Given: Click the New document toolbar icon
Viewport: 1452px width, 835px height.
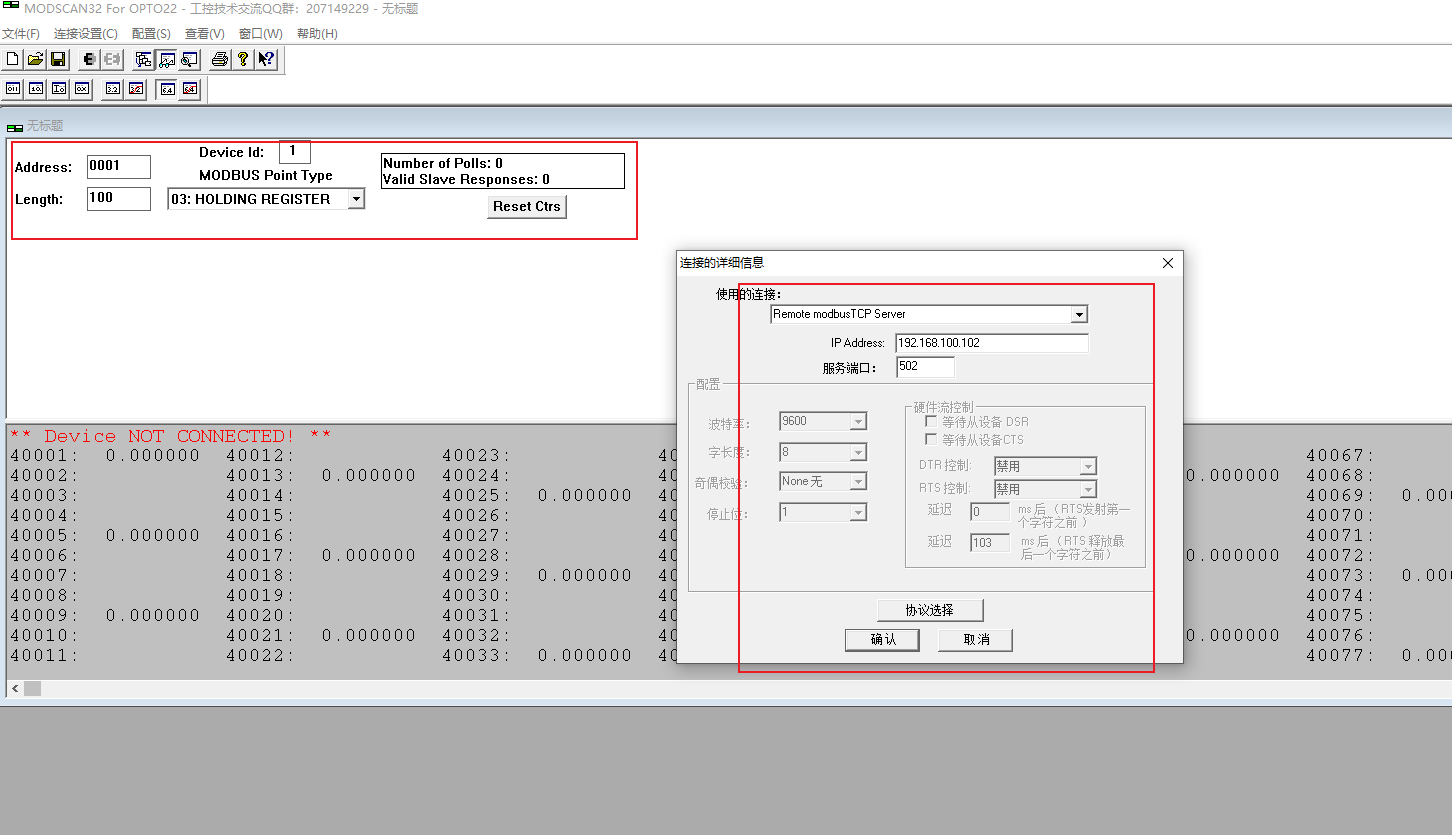Looking at the screenshot, I should pyautogui.click(x=12, y=60).
